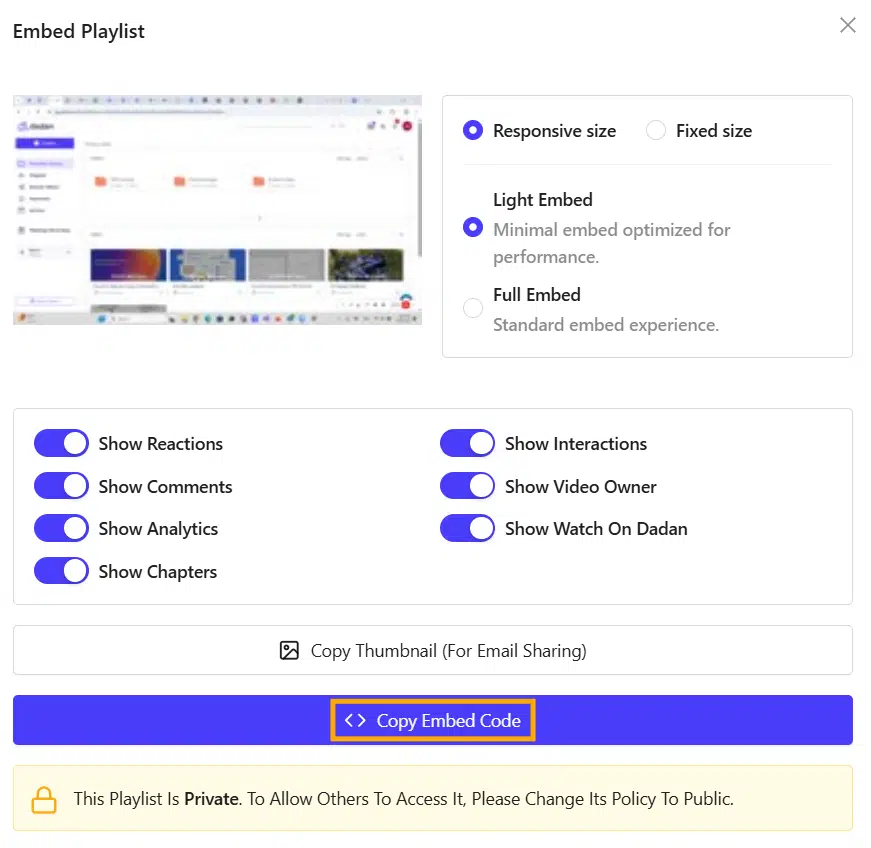Toggle Show Watch On Dadan off
Screen dimensions: 871x848
click(x=467, y=529)
